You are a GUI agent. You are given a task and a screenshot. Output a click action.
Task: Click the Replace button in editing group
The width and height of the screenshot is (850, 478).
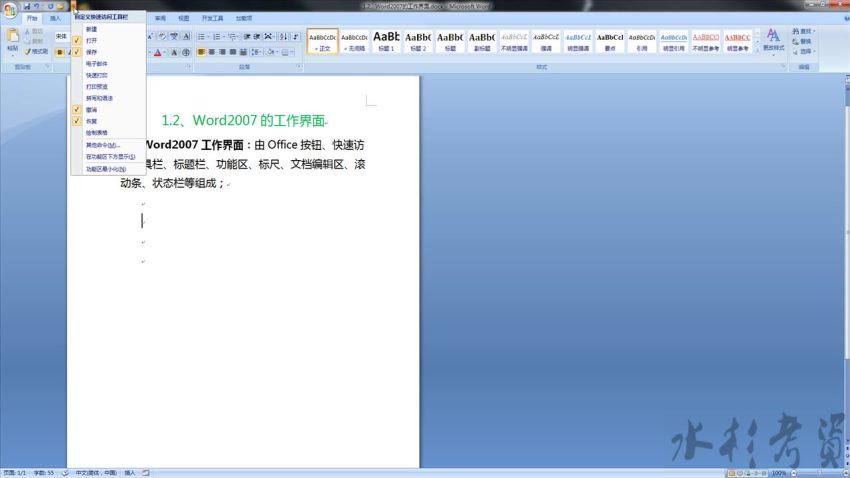802,41
